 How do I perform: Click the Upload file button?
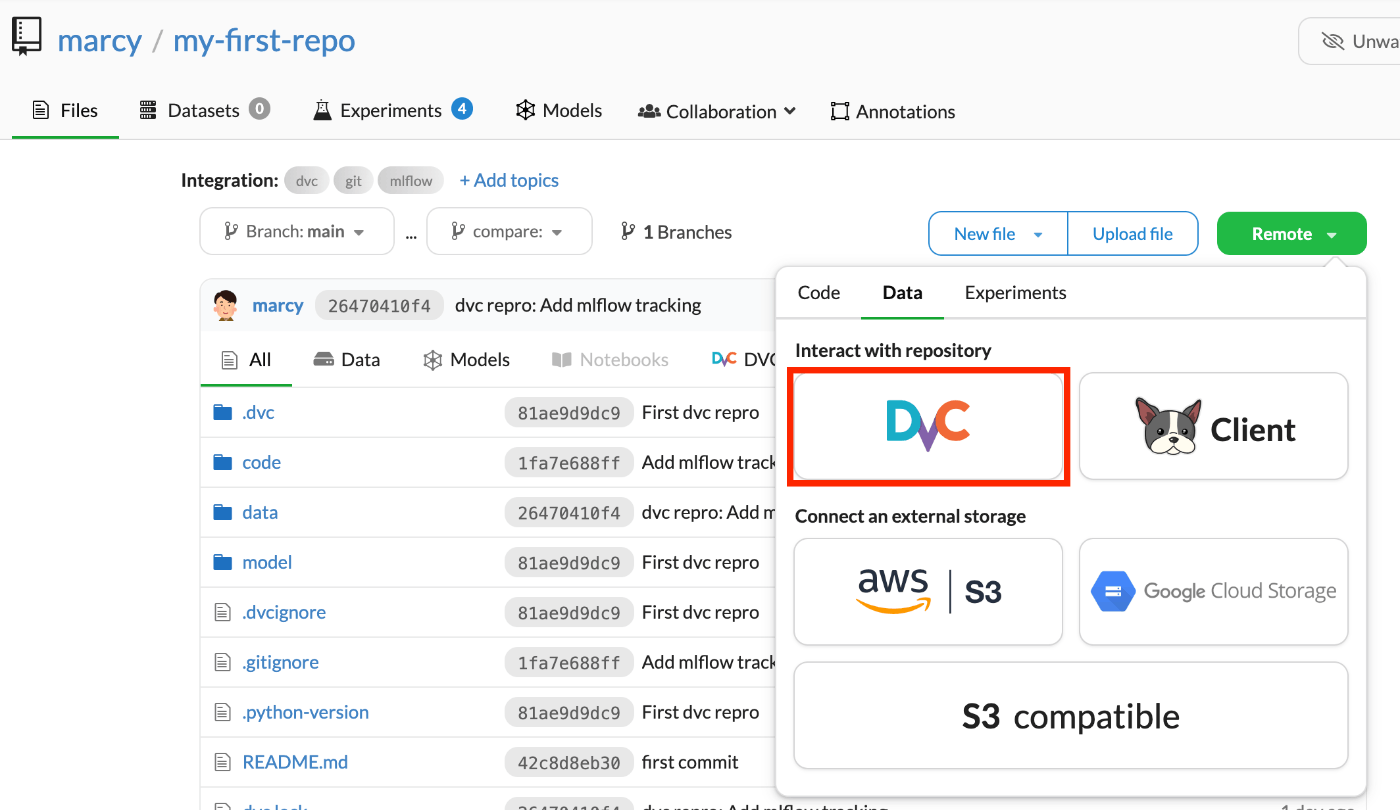point(1133,234)
